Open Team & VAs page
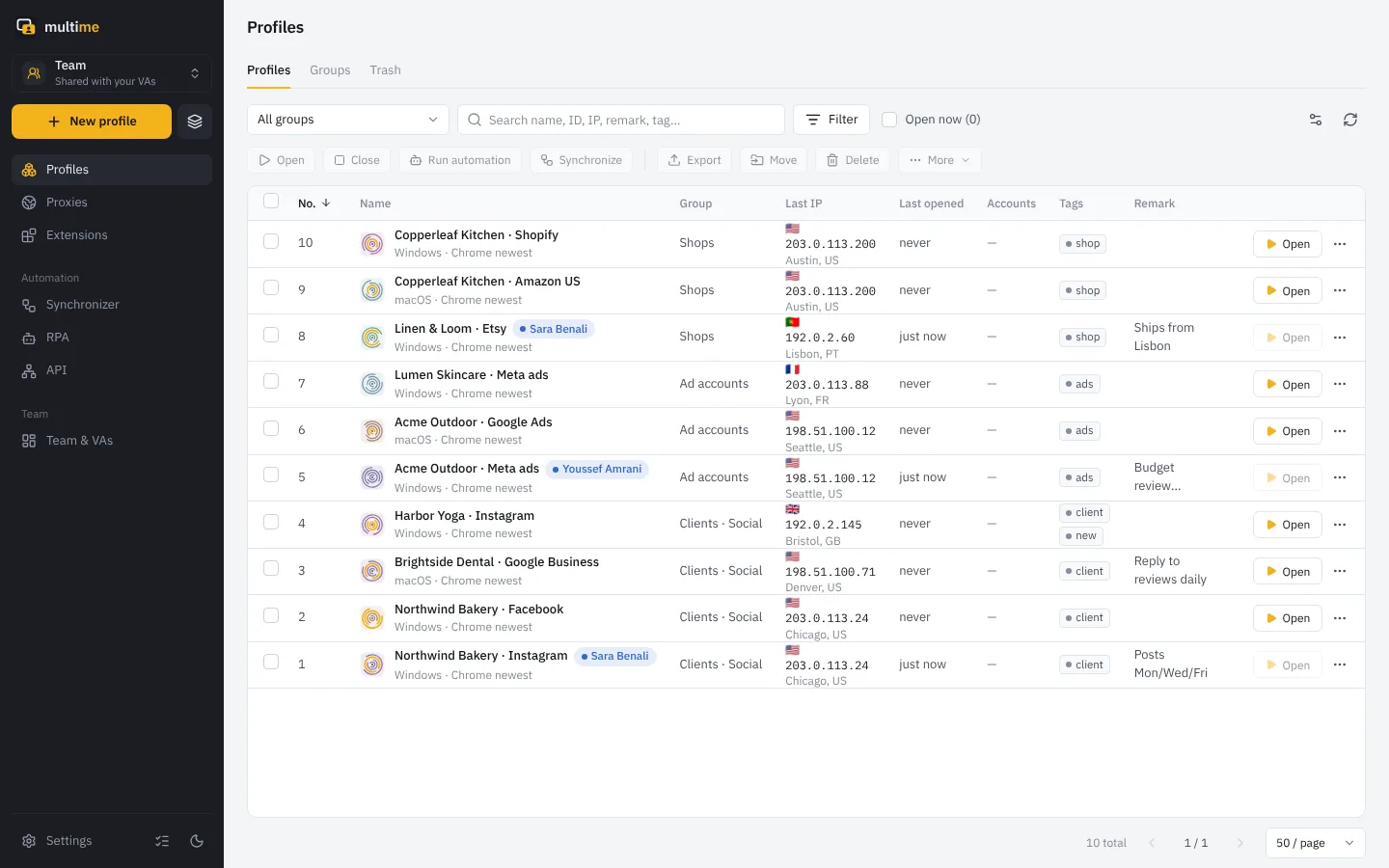The height and width of the screenshot is (868, 1389). [112, 441]
